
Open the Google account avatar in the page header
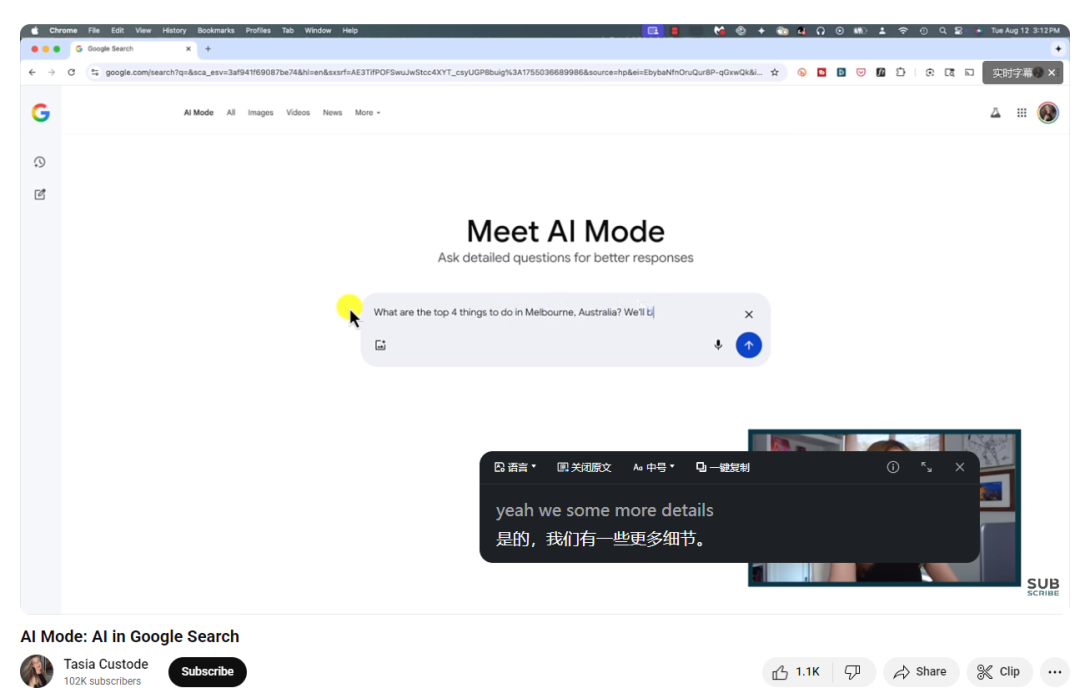[1048, 112]
